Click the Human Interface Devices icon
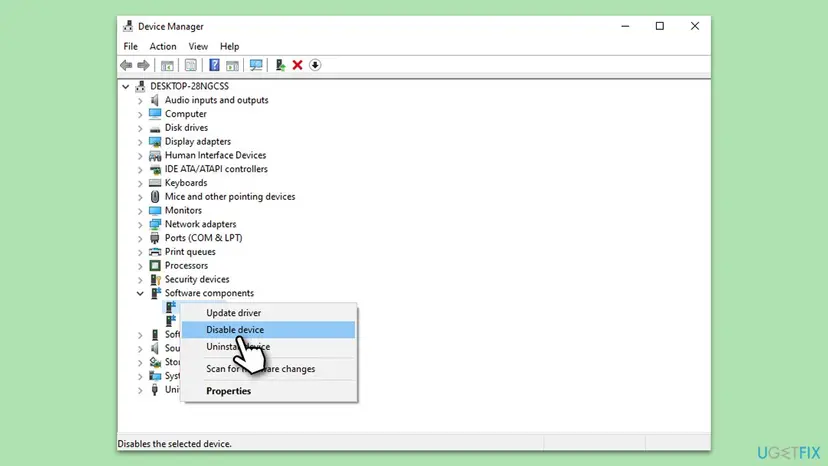Screen dimensions: 828x466 155,155
